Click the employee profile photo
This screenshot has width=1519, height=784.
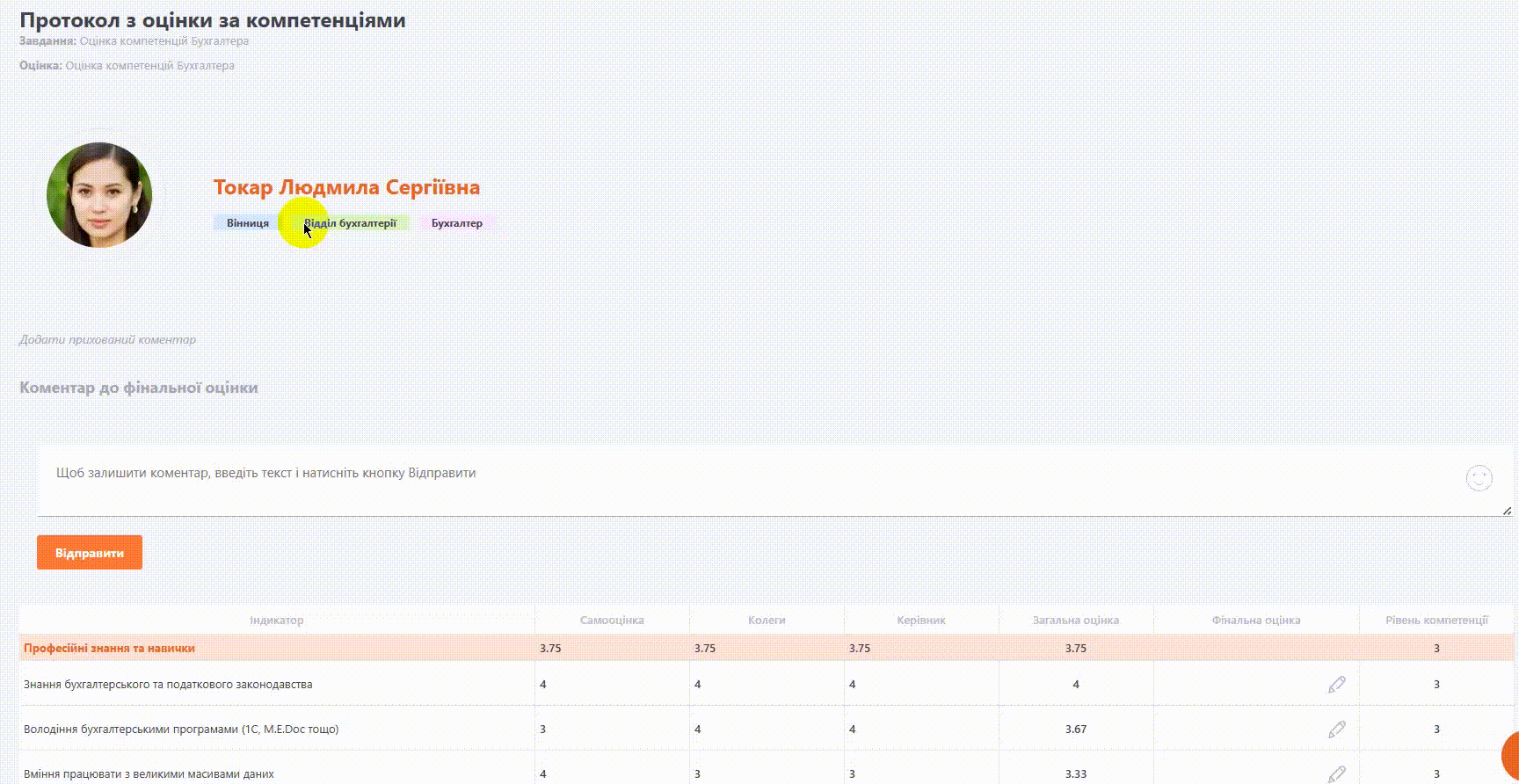tap(99, 195)
